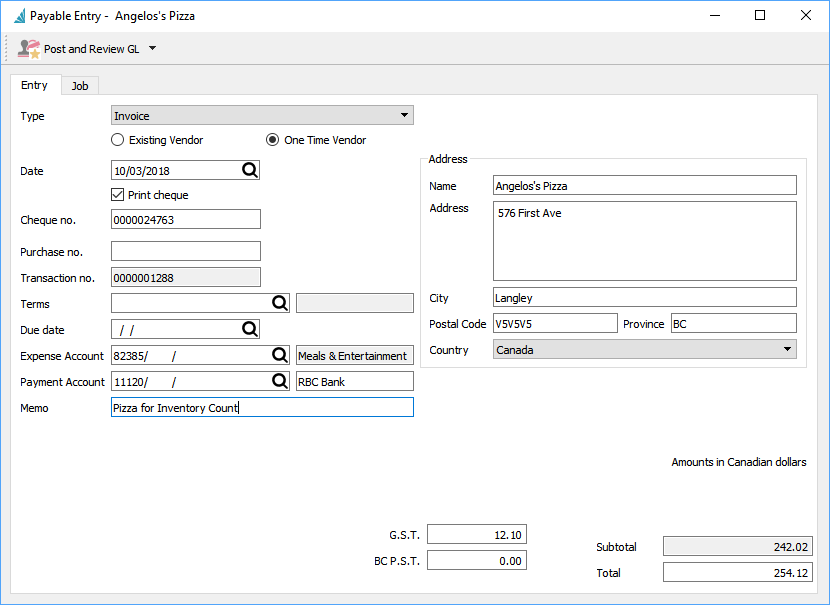
Task: Open Post and Review GL dropdown arrow
Action: point(153,48)
